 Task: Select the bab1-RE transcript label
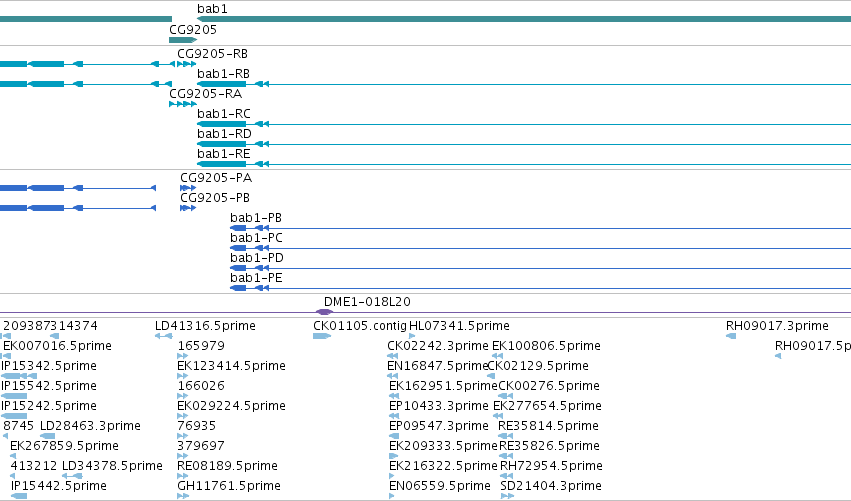pos(224,154)
